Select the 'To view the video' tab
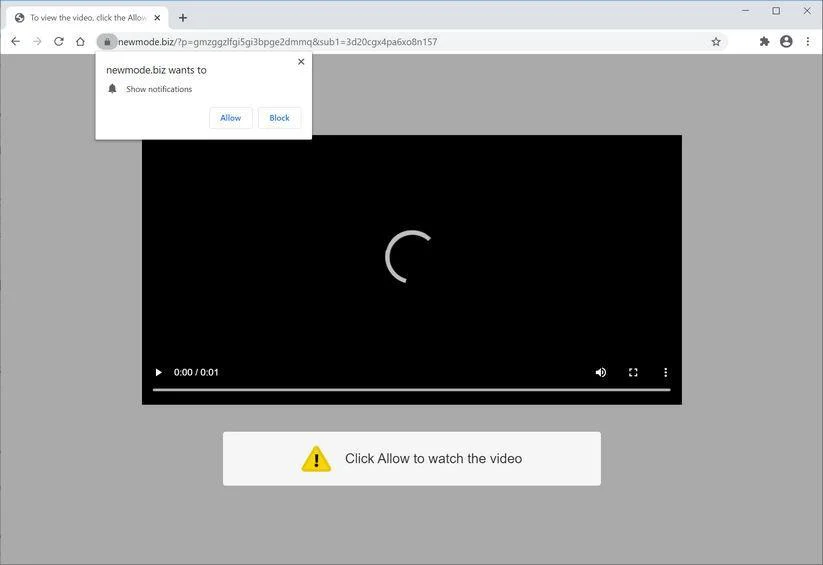823x565 pixels. [x=88, y=18]
